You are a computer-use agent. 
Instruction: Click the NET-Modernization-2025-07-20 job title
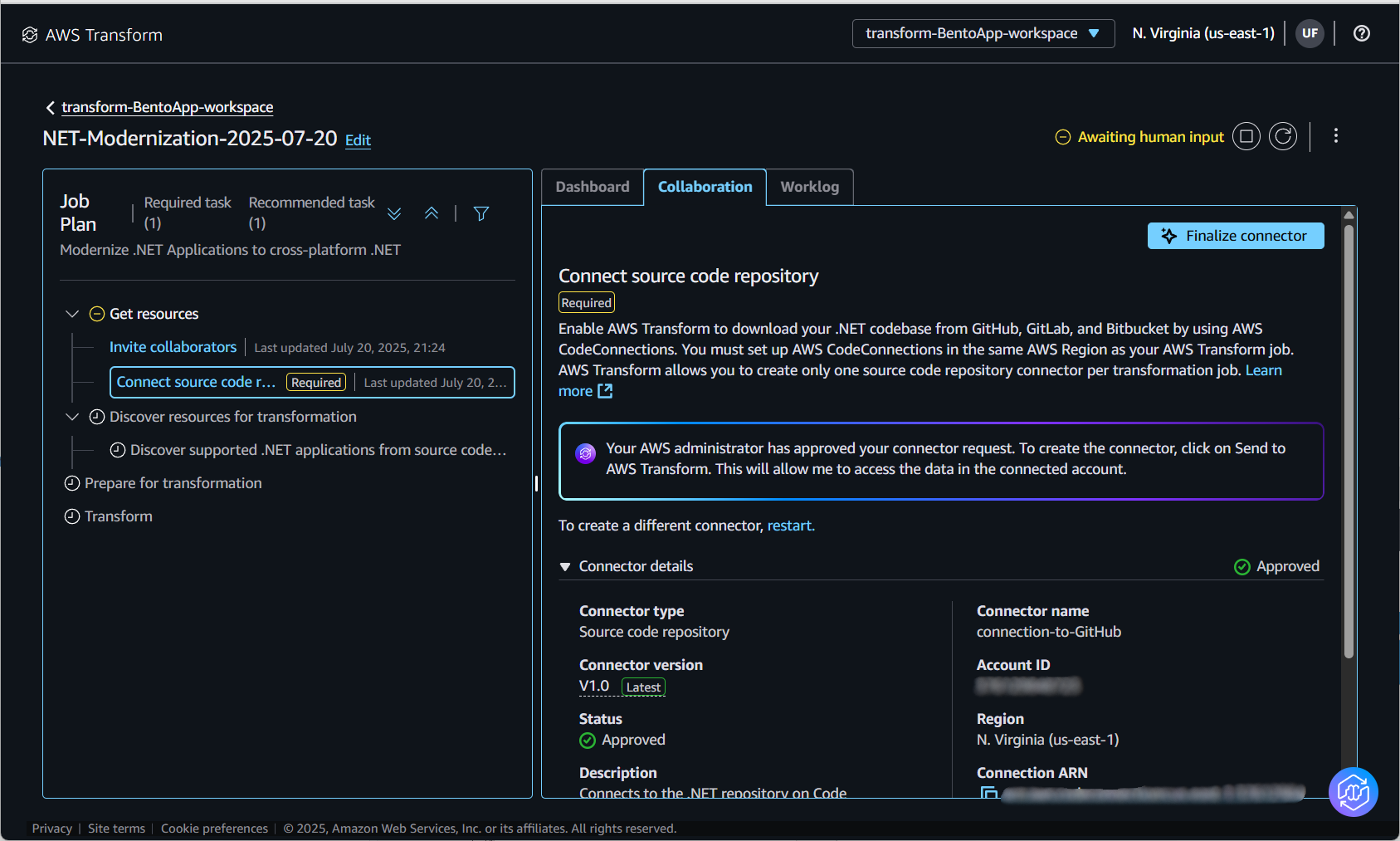[x=190, y=138]
